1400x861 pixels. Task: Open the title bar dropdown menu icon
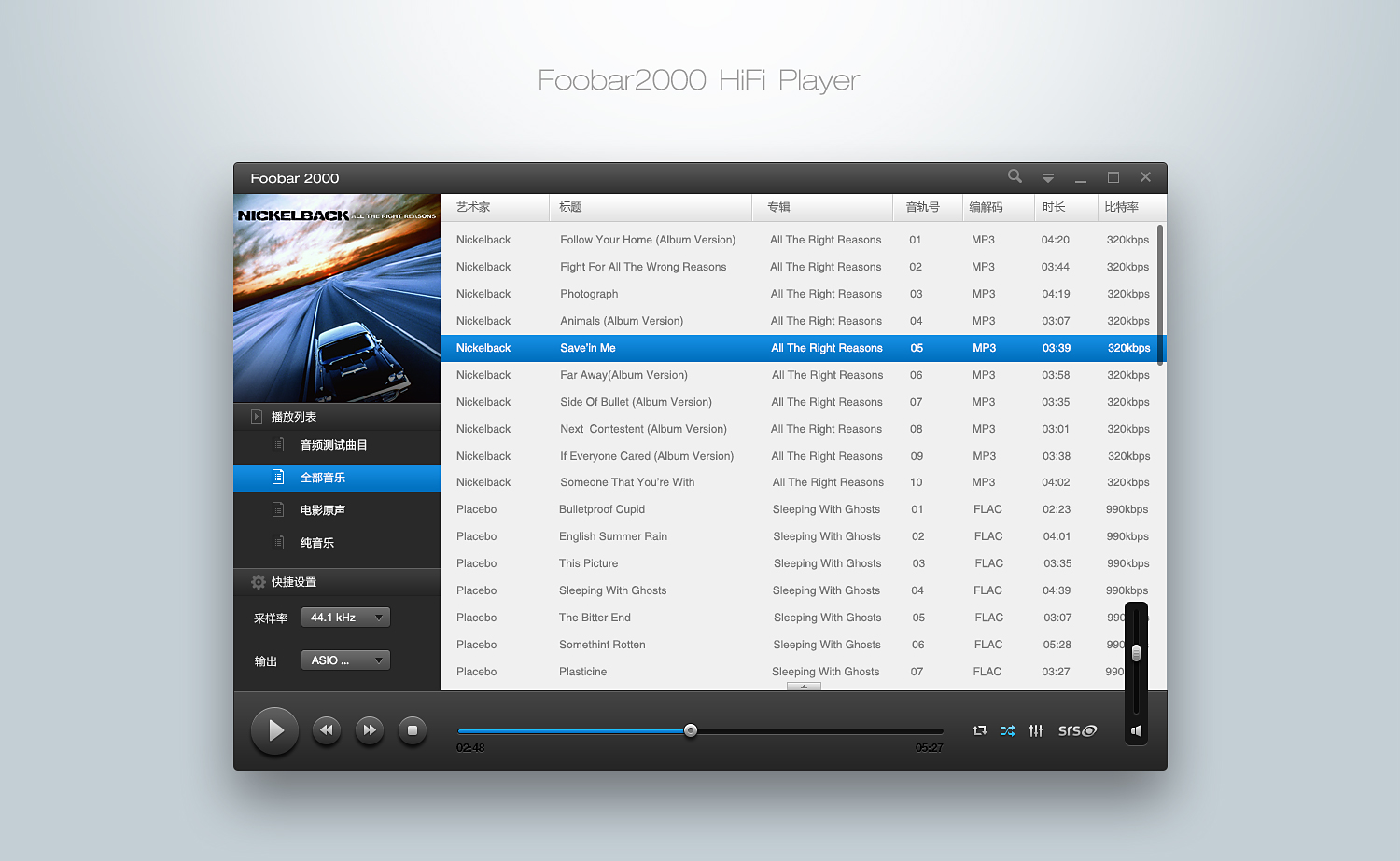tap(1048, 177)
